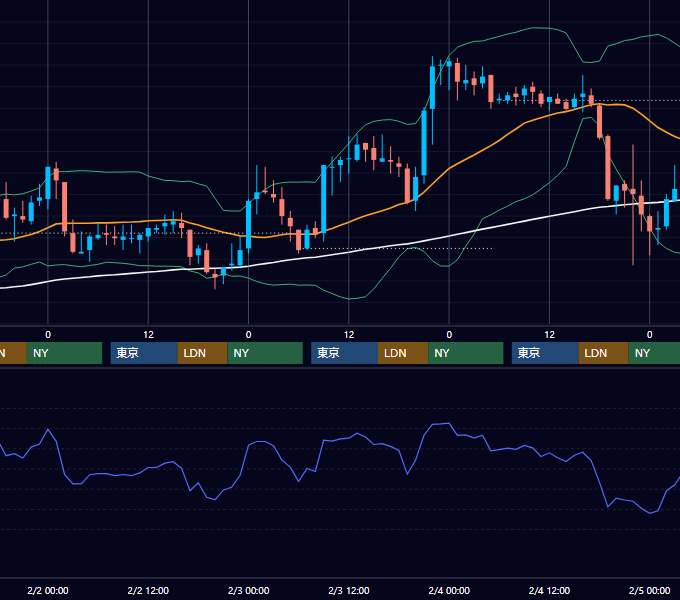Click the long red candle after 2/4 noon
The image size is (680, 600).
click(x=608, y=167)
